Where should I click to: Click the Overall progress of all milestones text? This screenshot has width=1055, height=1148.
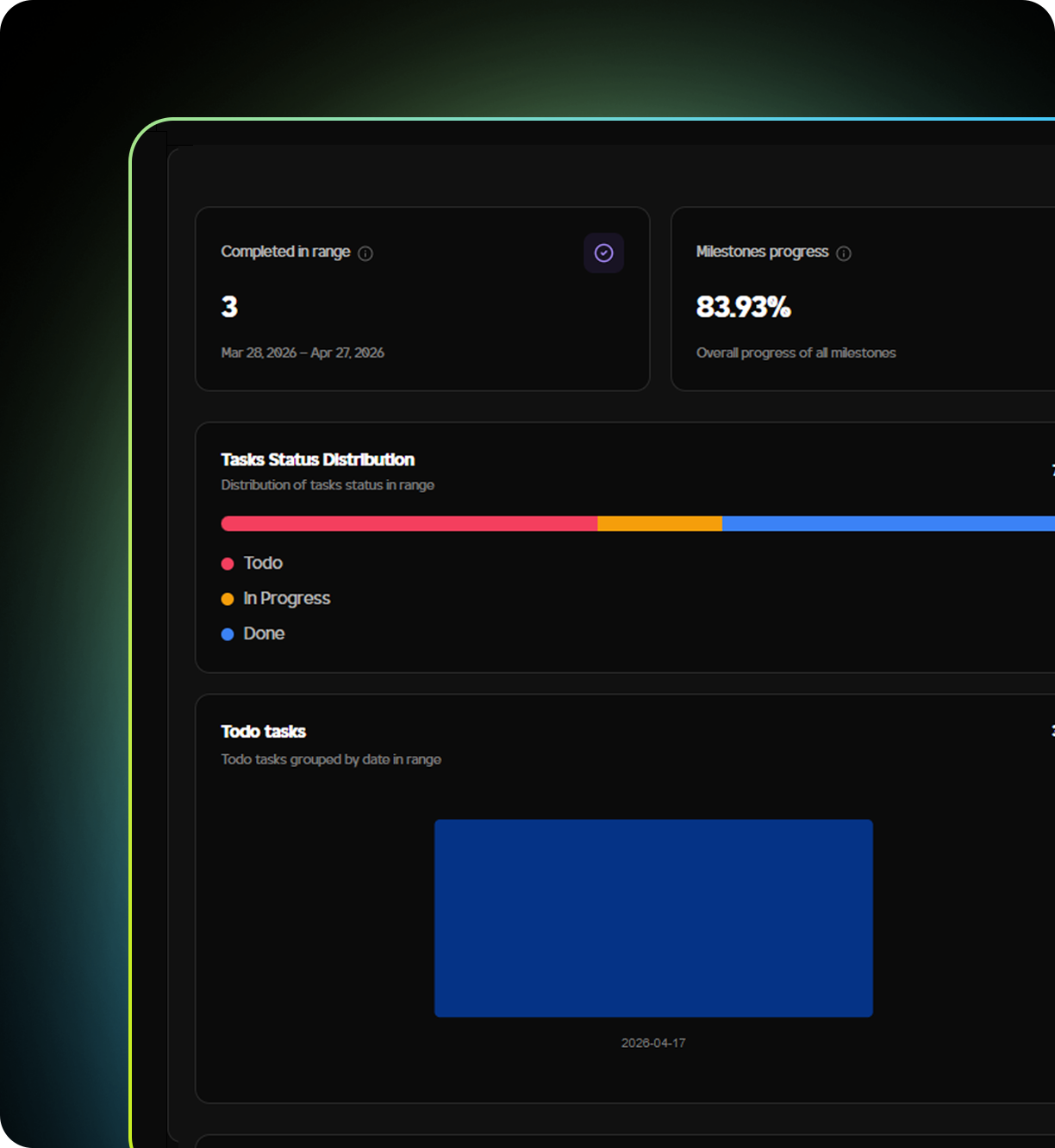point(796,353)
